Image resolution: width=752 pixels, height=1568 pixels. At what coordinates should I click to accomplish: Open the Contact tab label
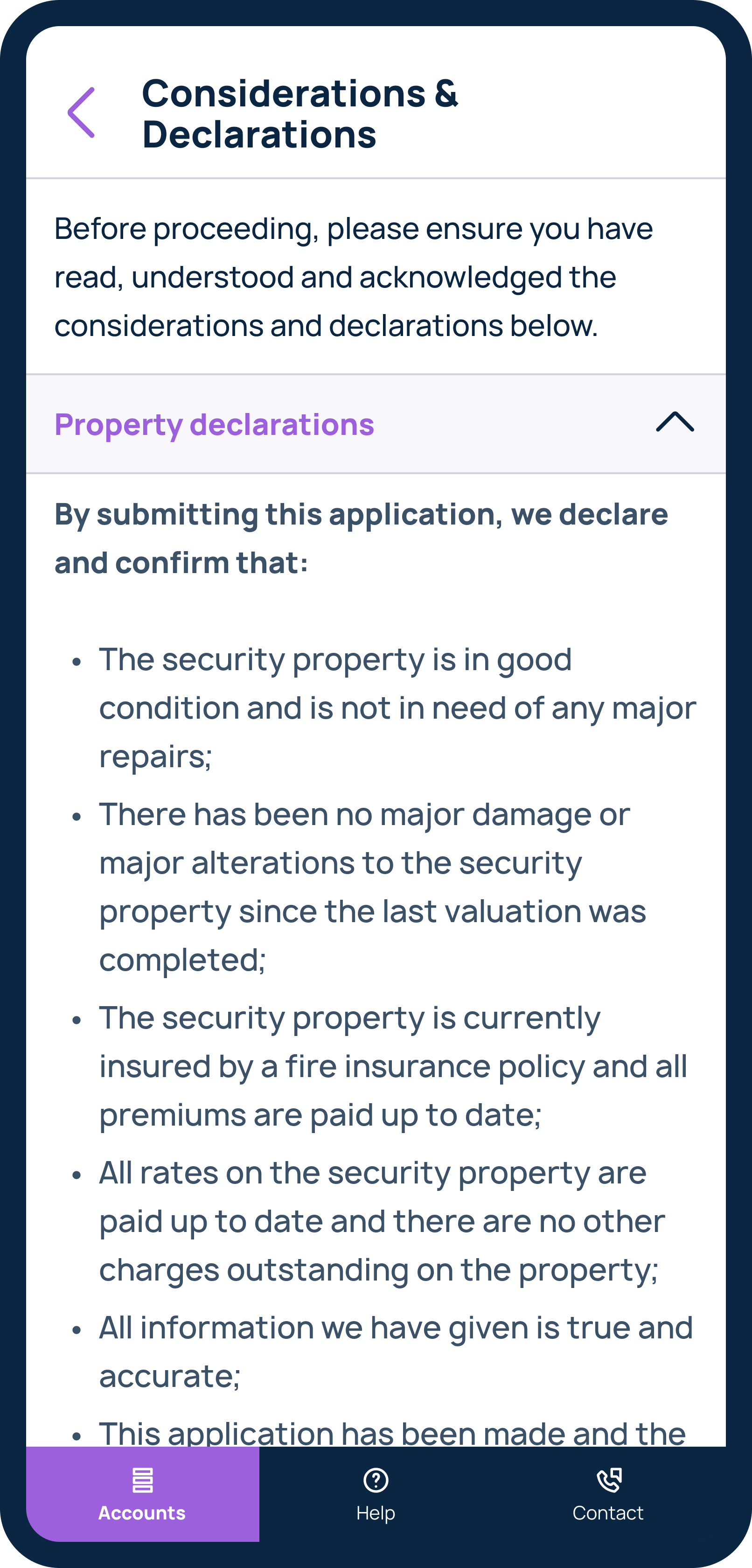608,1513
